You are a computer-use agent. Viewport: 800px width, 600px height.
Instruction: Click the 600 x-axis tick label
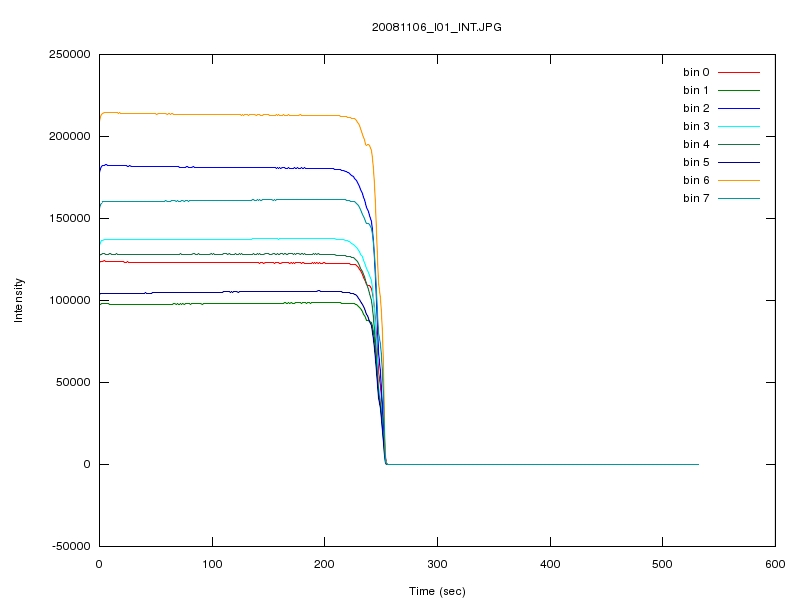click(775, 564)
